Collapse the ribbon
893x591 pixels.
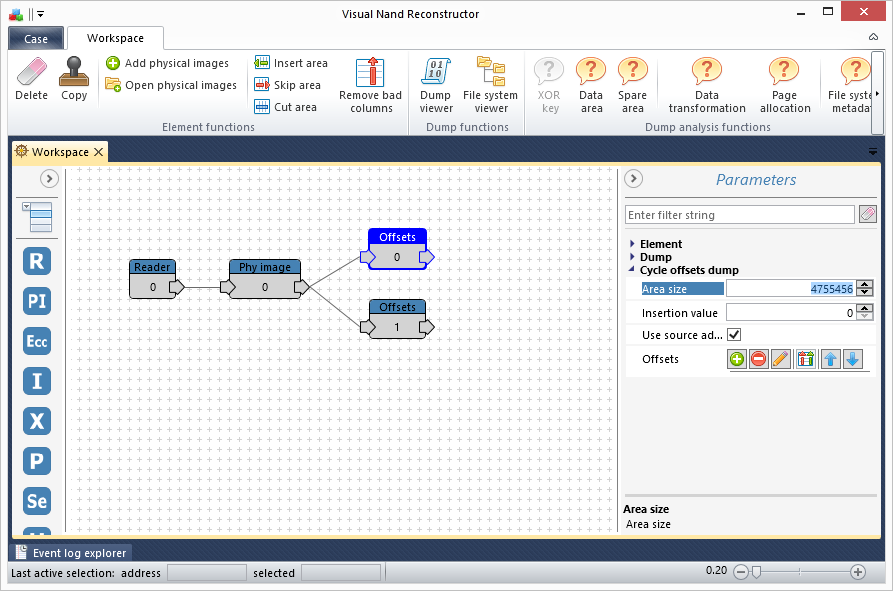point(873,37)
